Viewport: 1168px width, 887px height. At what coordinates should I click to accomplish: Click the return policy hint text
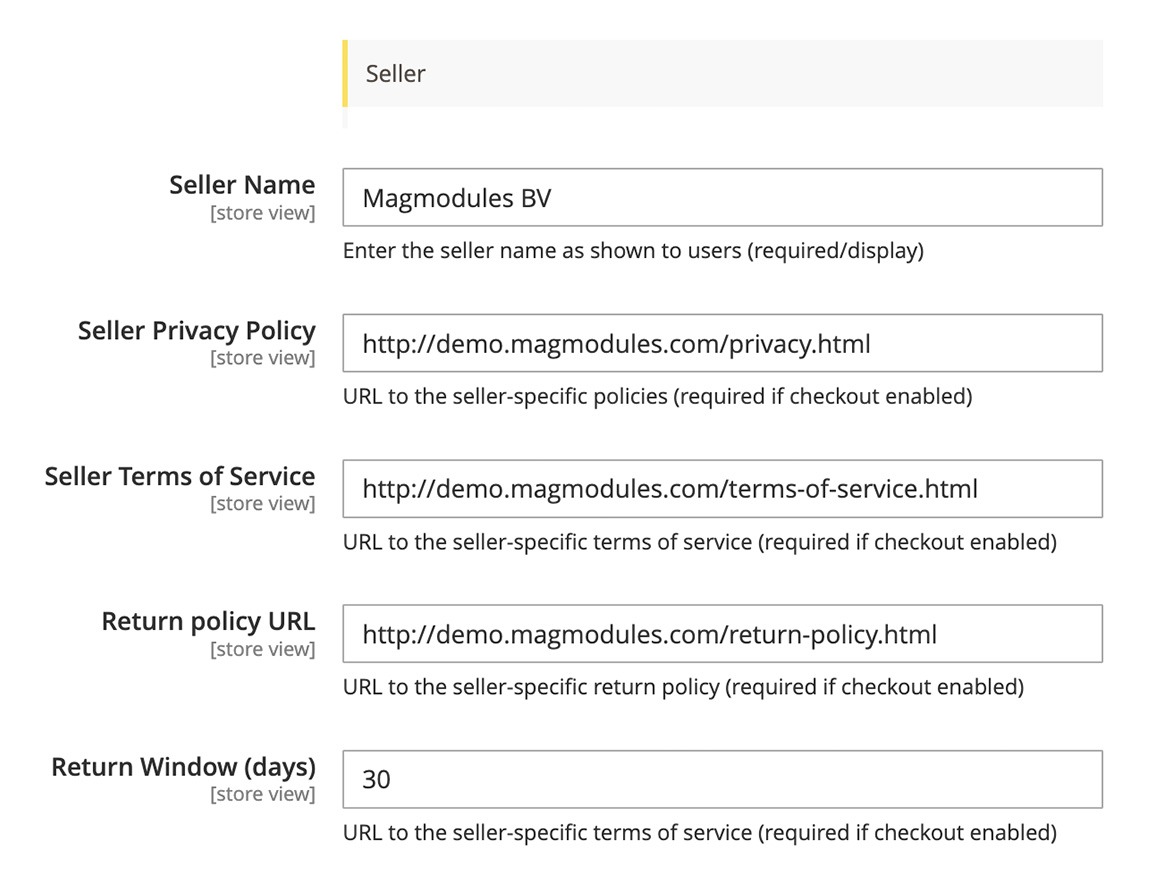coord(683,687)
